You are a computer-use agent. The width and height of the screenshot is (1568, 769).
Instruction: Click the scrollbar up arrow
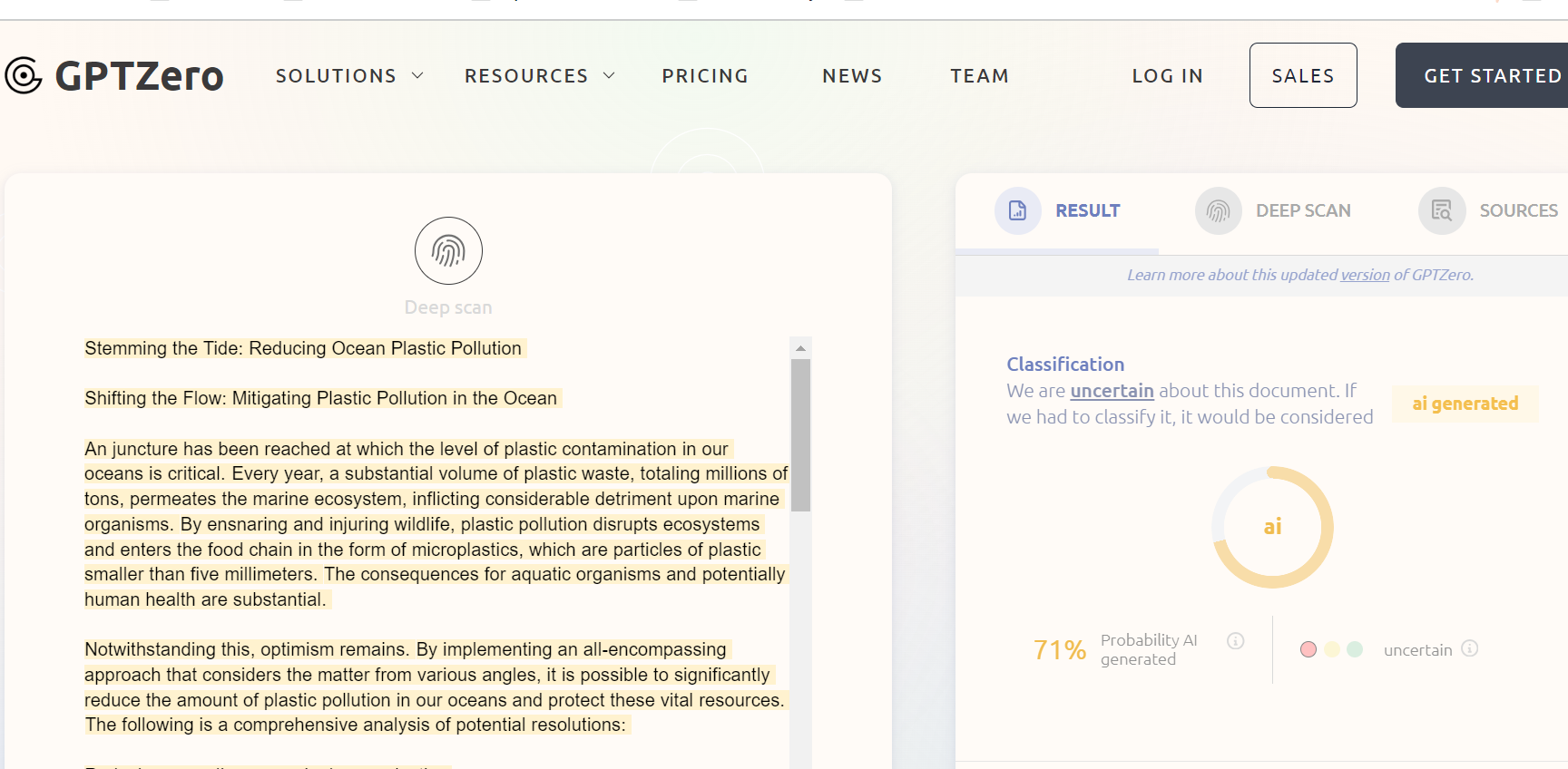point(800,348)
